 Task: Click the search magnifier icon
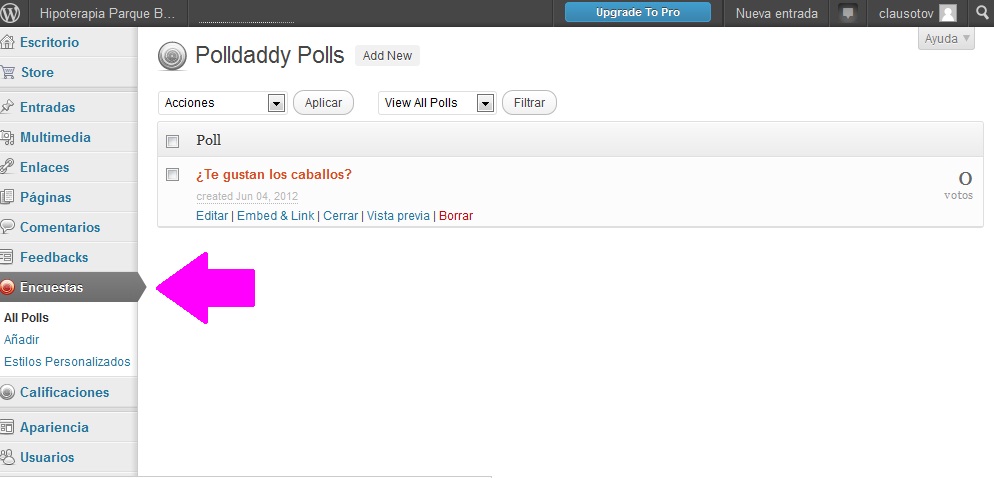pos(980,13)
